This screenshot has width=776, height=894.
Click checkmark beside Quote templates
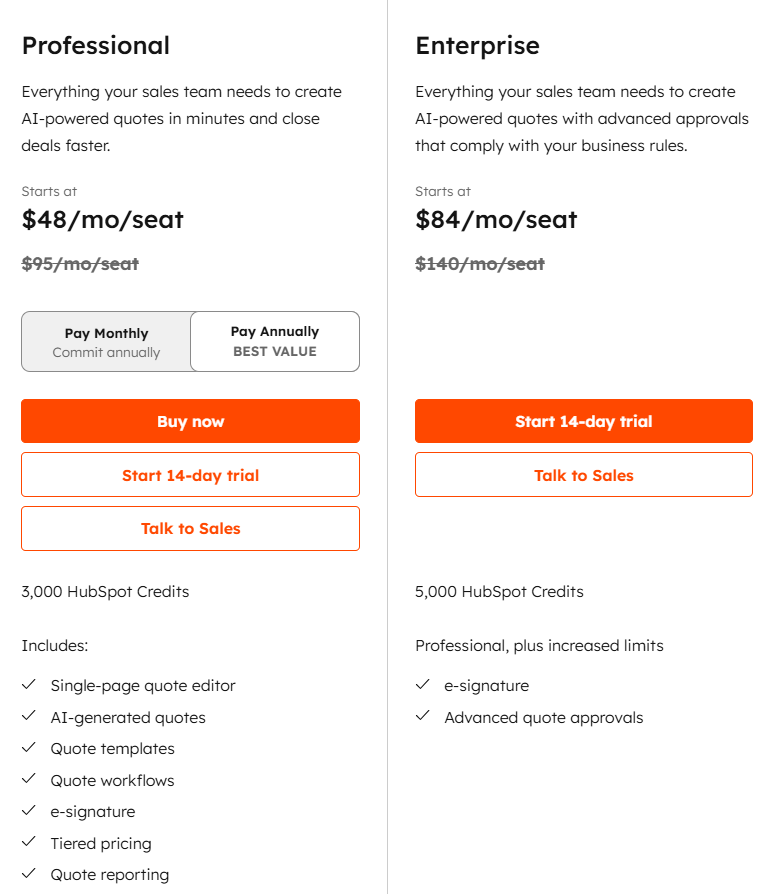point(29,747)
